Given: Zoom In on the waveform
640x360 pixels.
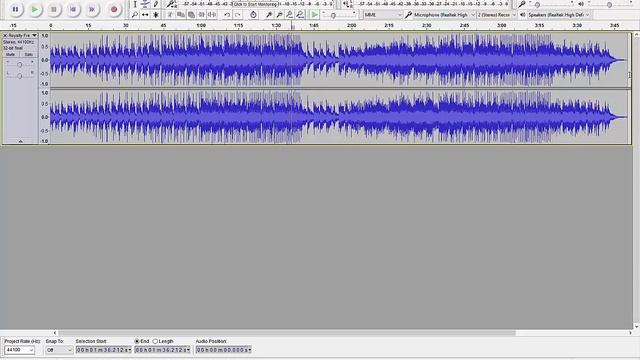Looking at the screenshot, I should (269, 15).
